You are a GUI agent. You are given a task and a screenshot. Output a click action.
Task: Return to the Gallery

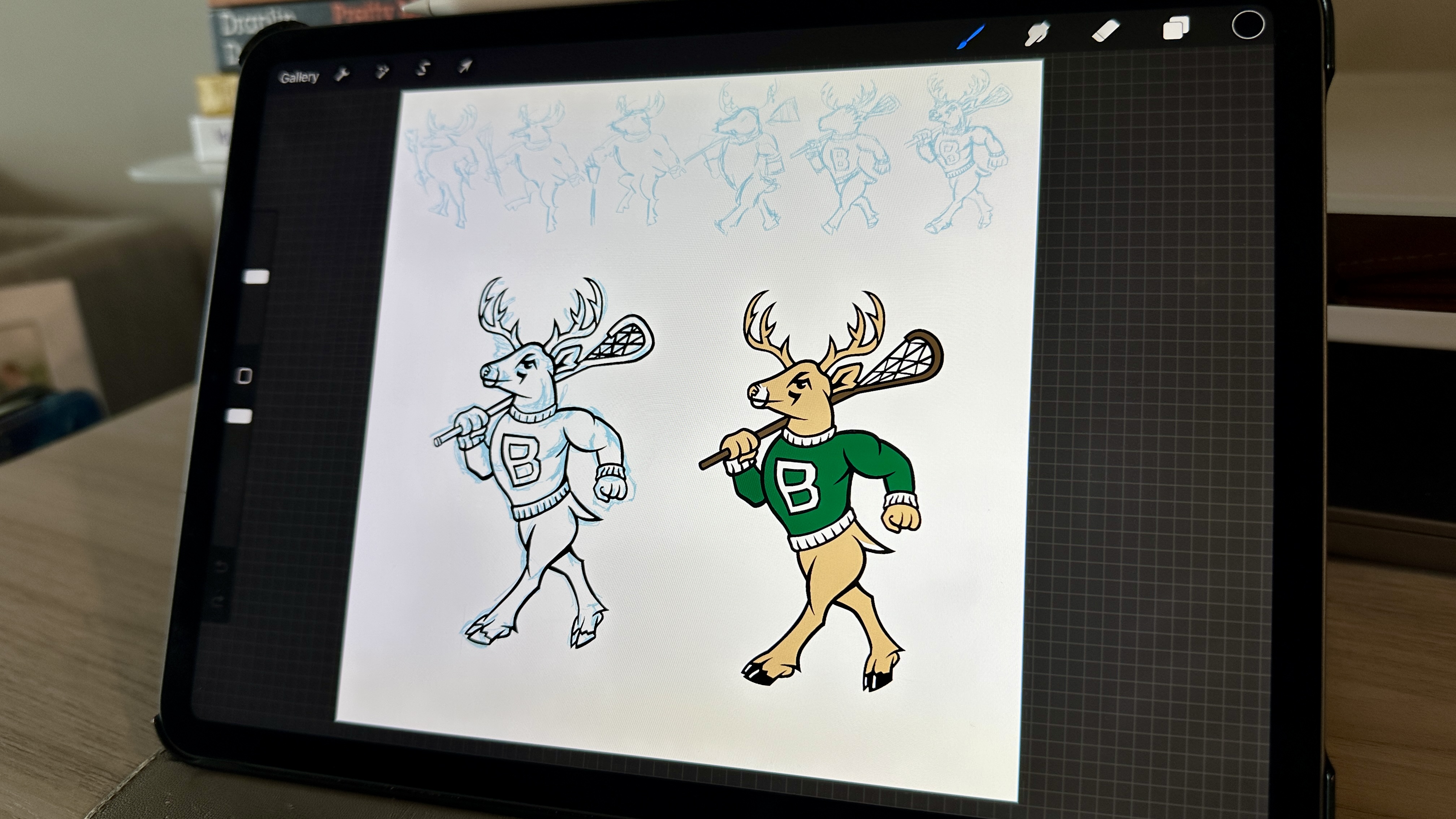point(299,77)
